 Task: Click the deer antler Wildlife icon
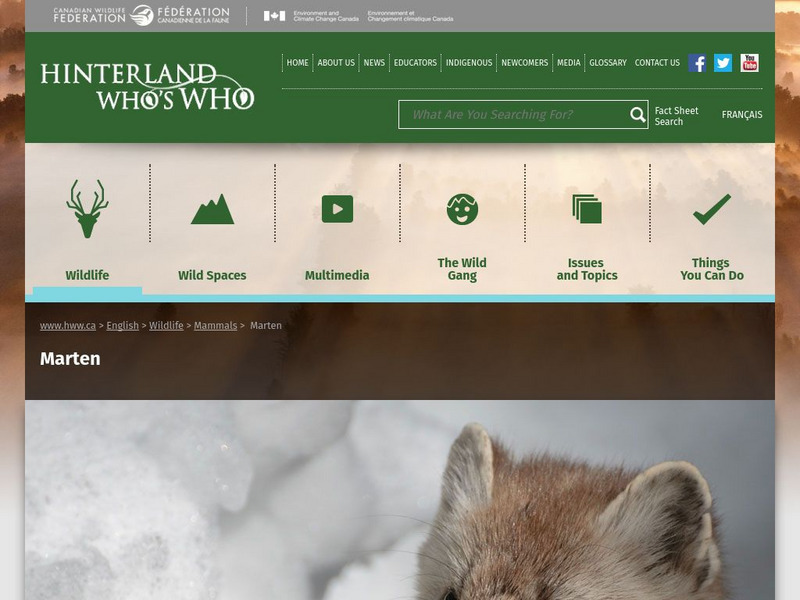coord(87,208)
